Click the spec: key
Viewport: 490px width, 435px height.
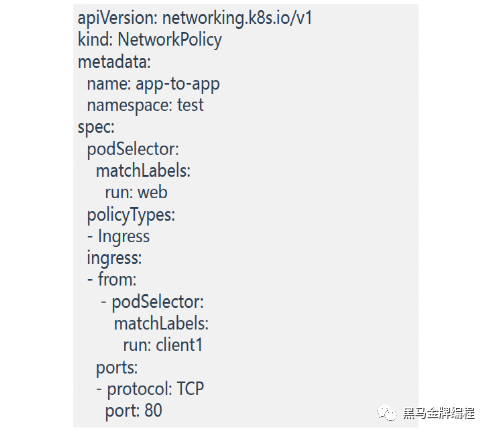[x=96, y=128]
